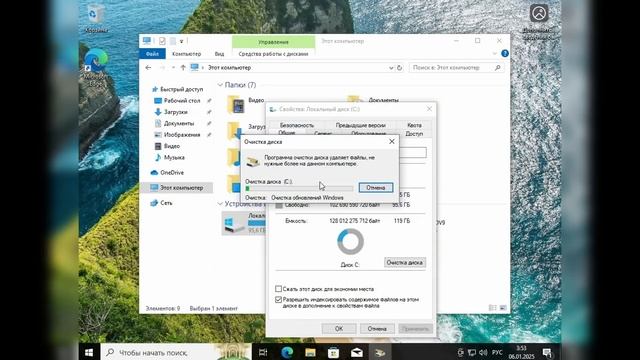Open the File ribbon tab
Viewport: 640px width, 360px height.
(x=152, y=53)
